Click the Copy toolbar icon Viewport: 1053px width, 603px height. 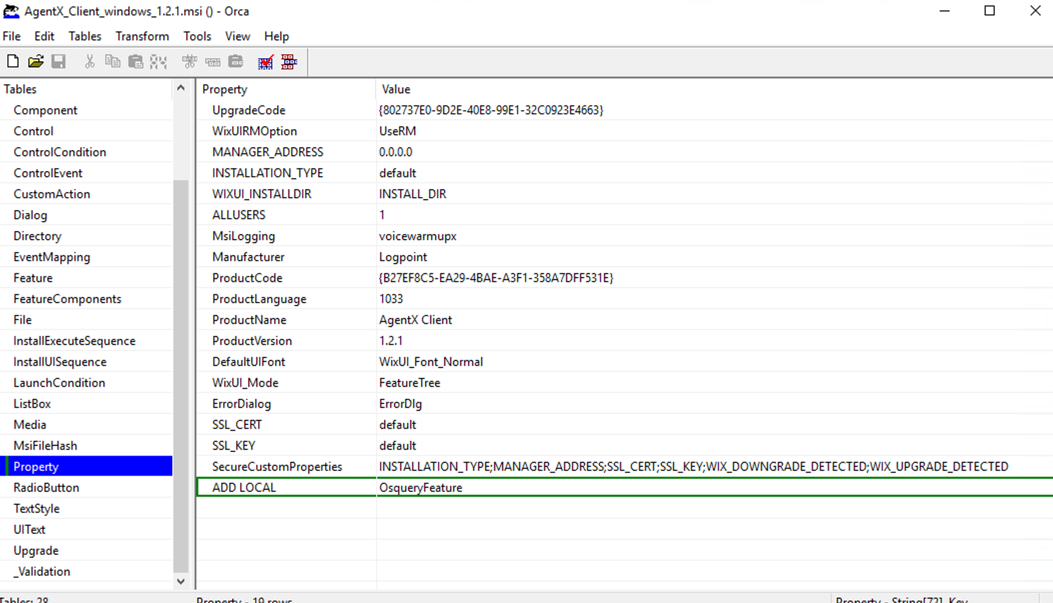click(113, 62)
